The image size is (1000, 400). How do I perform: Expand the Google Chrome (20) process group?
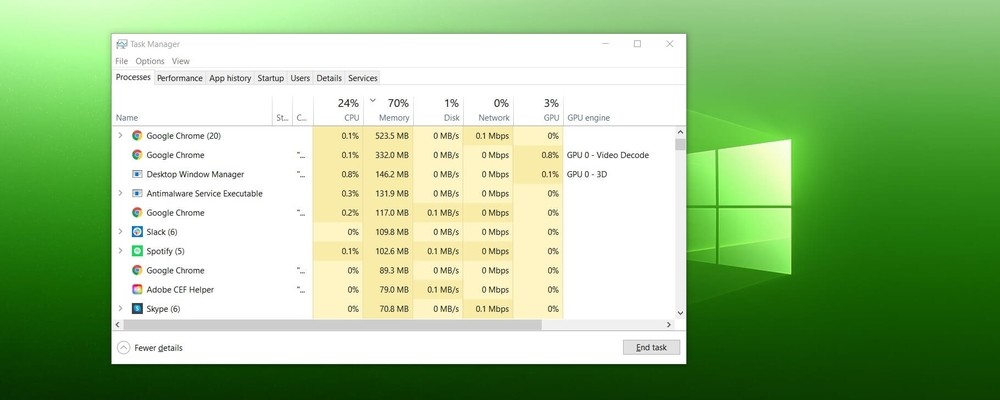120,135
